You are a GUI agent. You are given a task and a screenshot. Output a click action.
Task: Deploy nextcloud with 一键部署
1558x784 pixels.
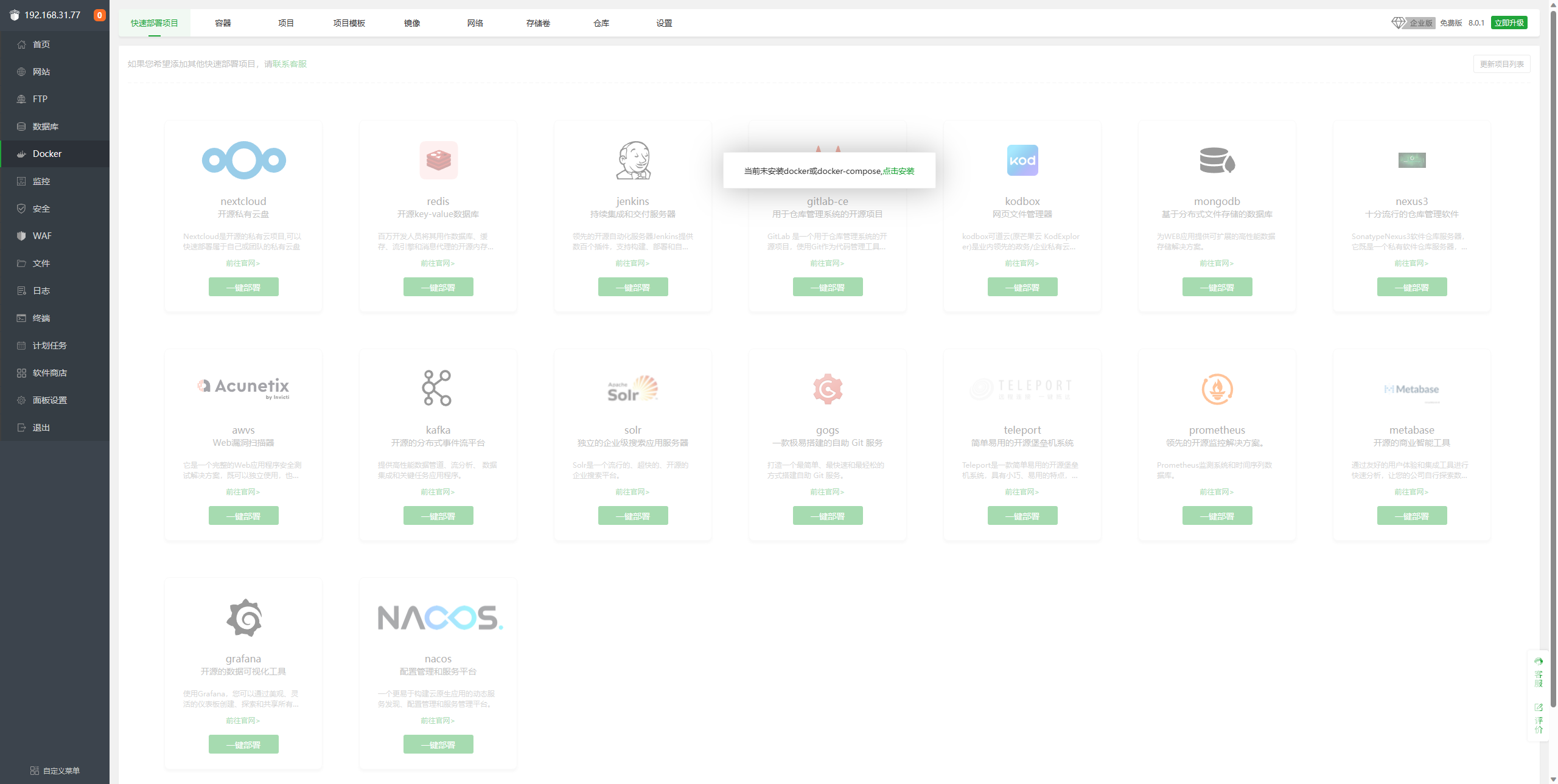click(x=243, y=287)
